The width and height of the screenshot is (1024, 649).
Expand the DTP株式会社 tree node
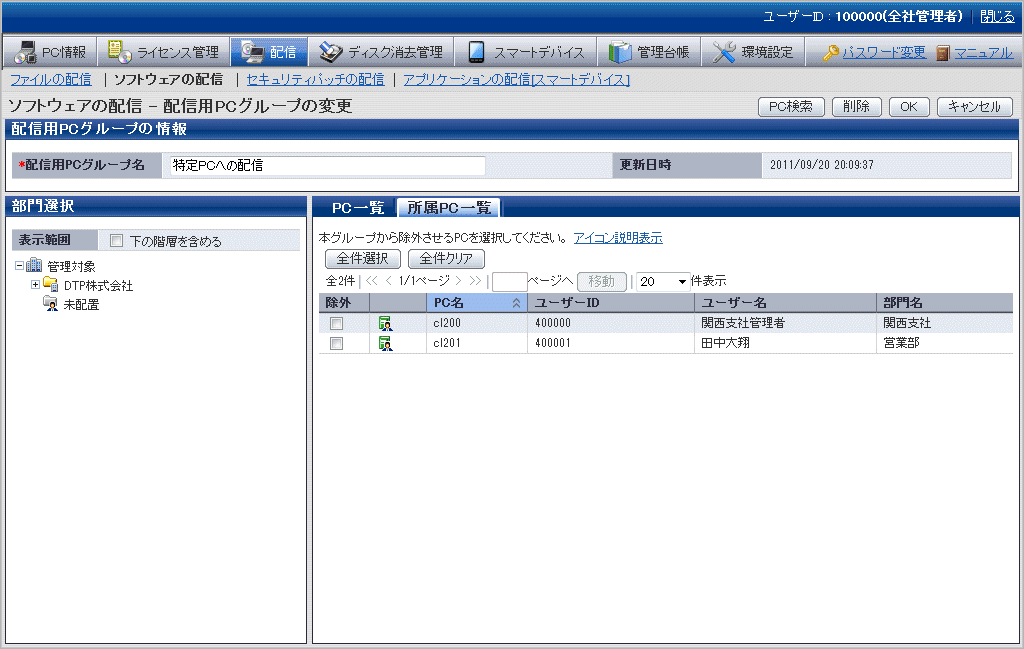point(35,285)
